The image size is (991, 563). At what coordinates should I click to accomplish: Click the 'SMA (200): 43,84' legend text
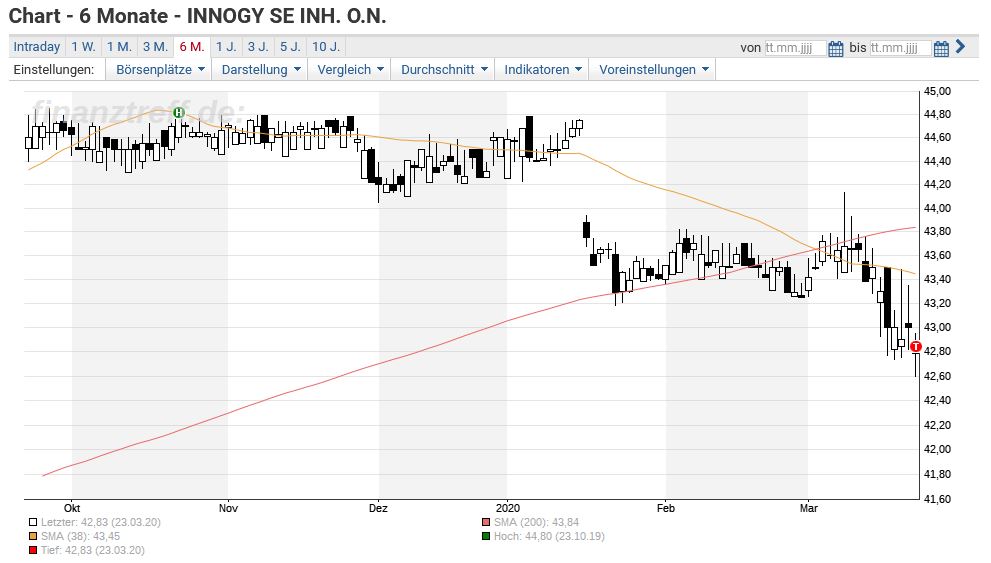pos(536,523)
